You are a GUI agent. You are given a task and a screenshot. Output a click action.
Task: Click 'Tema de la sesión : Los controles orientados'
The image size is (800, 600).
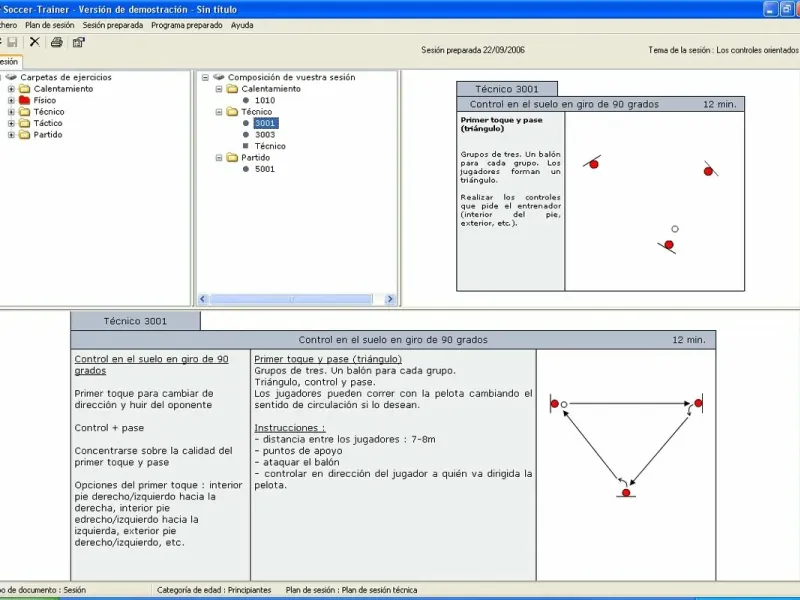click(x=723, y=50)
